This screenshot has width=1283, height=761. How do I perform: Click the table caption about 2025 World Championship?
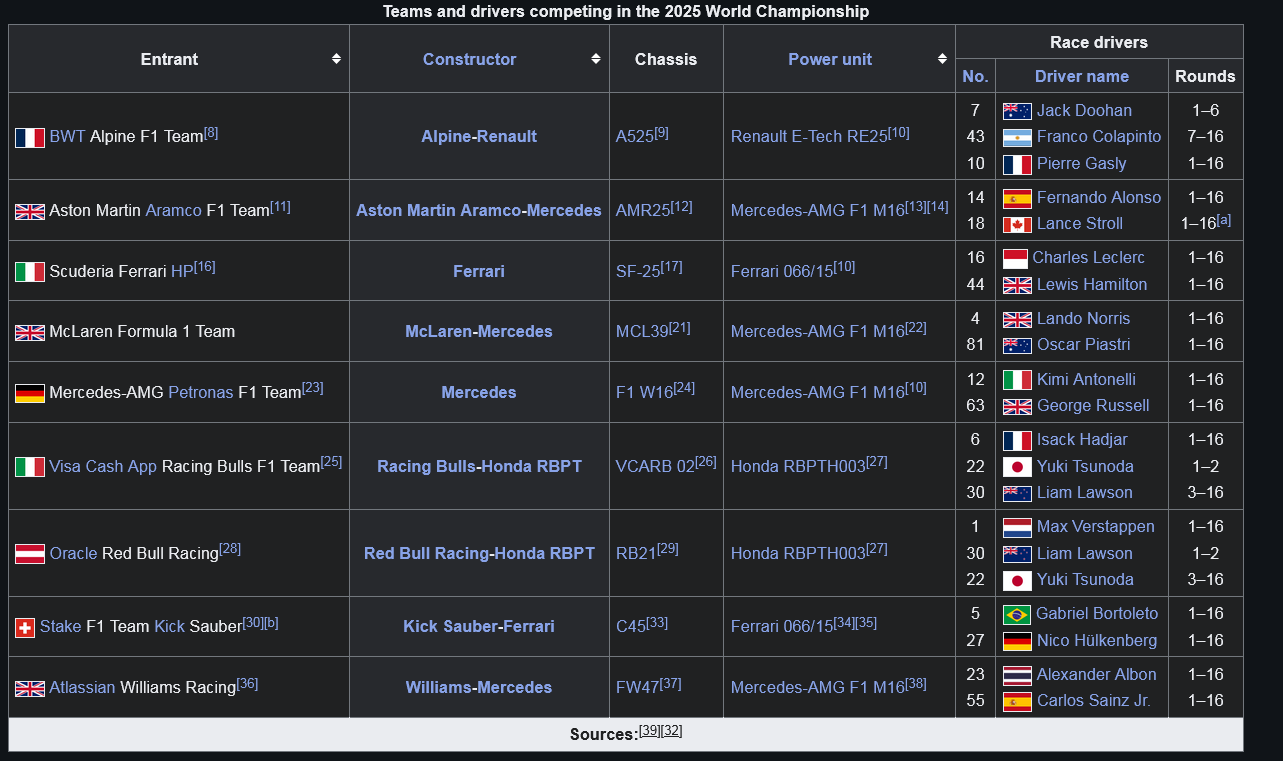tap(626, 12)
